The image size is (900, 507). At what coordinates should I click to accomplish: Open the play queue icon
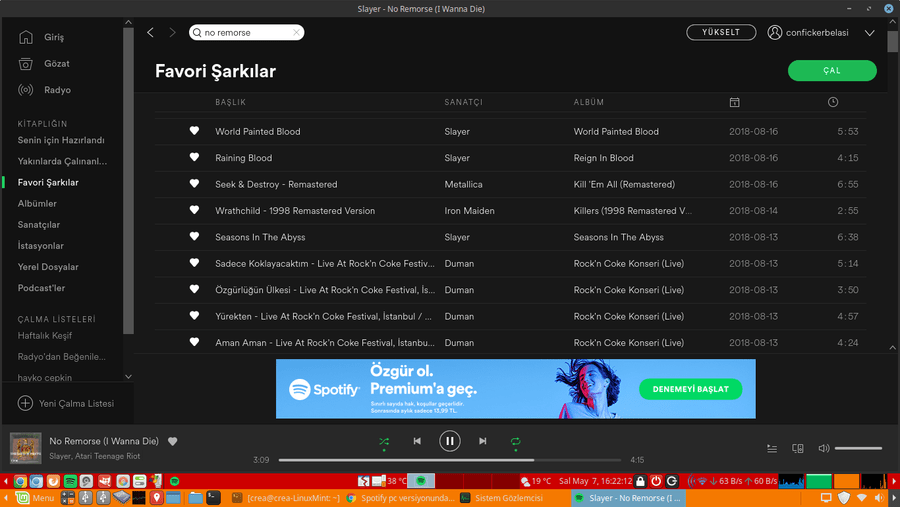(x=772, y=448)
